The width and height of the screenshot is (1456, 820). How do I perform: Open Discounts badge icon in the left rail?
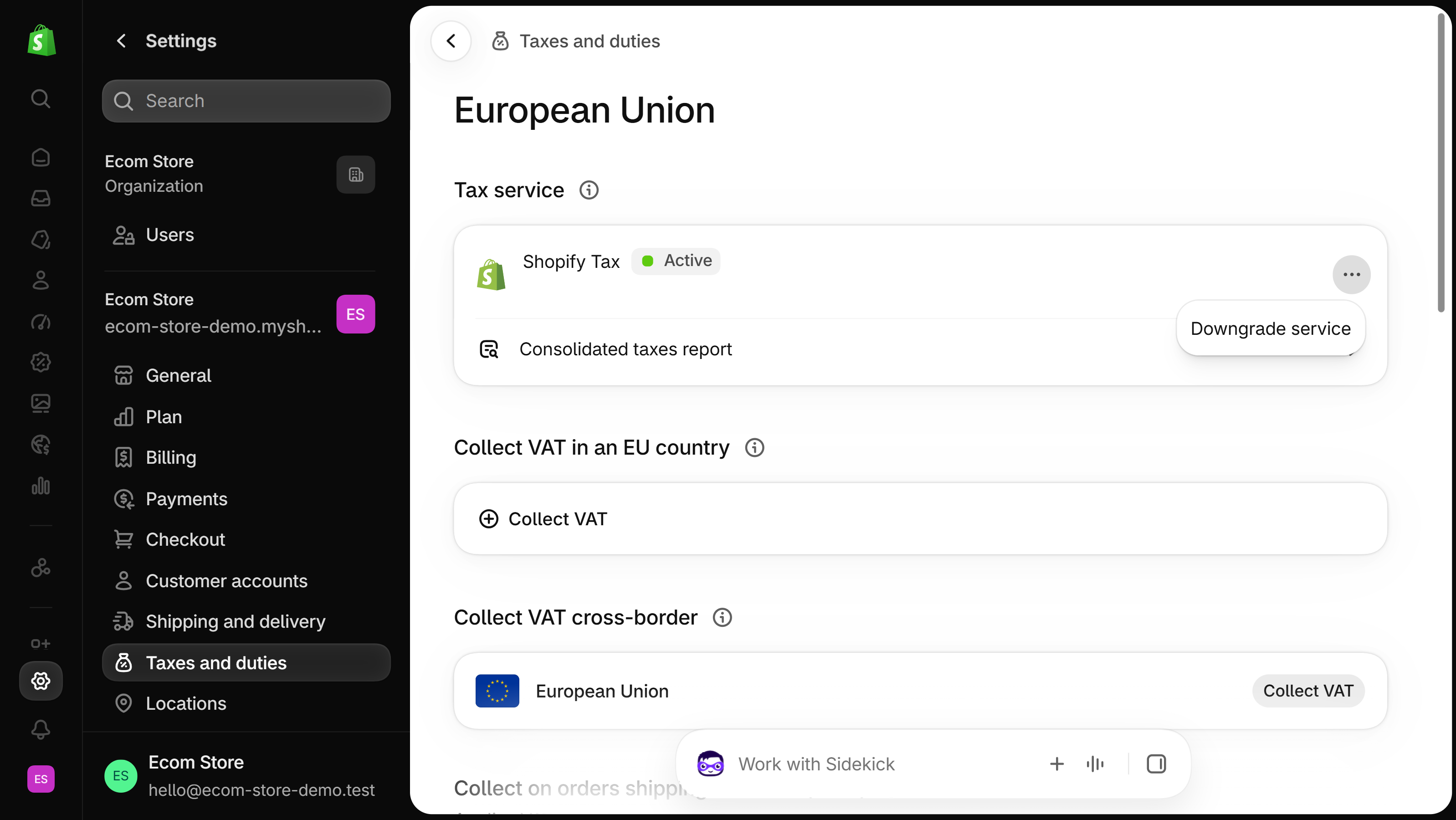pos(41,362)
